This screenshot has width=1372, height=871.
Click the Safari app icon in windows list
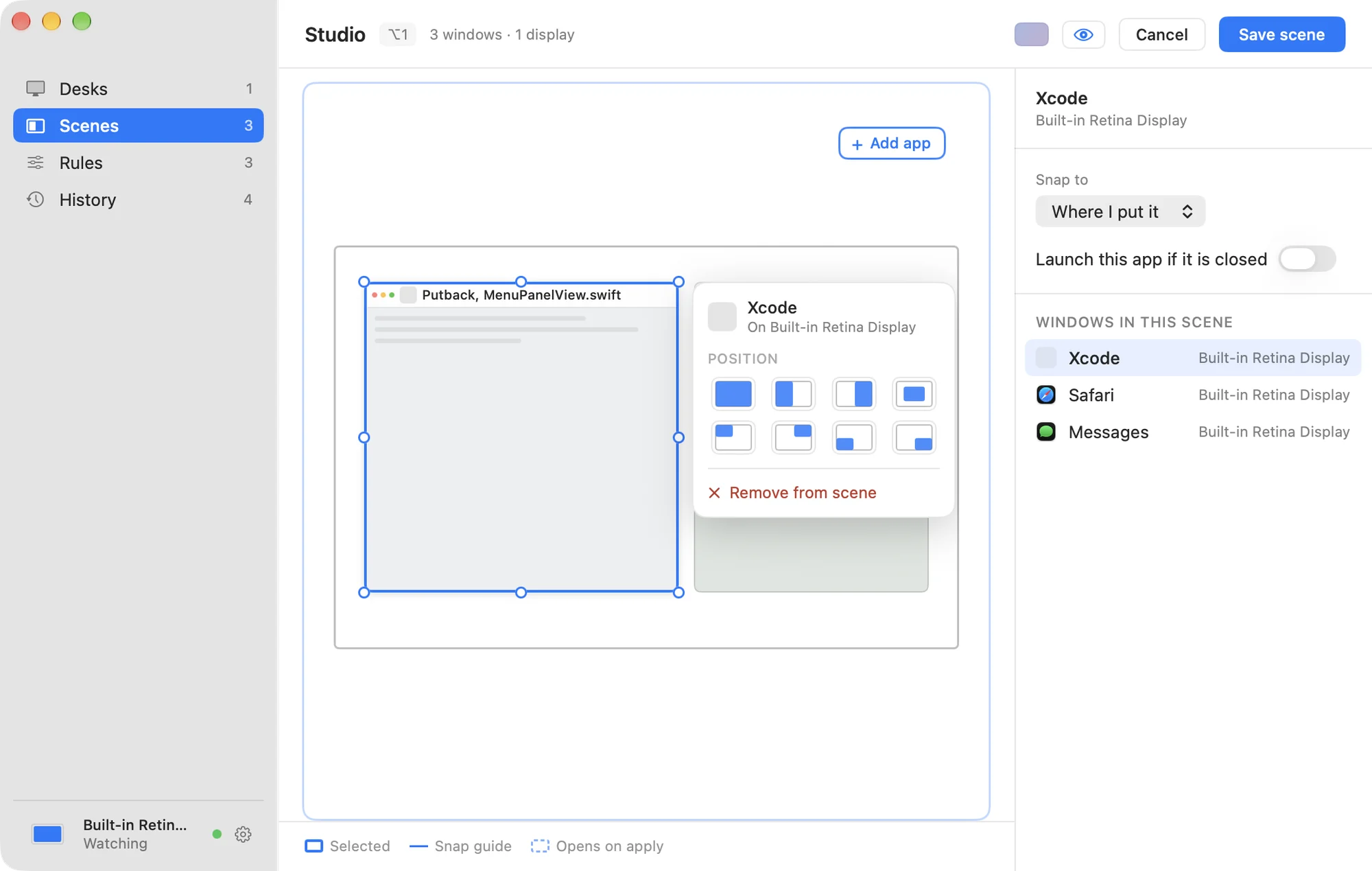click(1046, 395)
